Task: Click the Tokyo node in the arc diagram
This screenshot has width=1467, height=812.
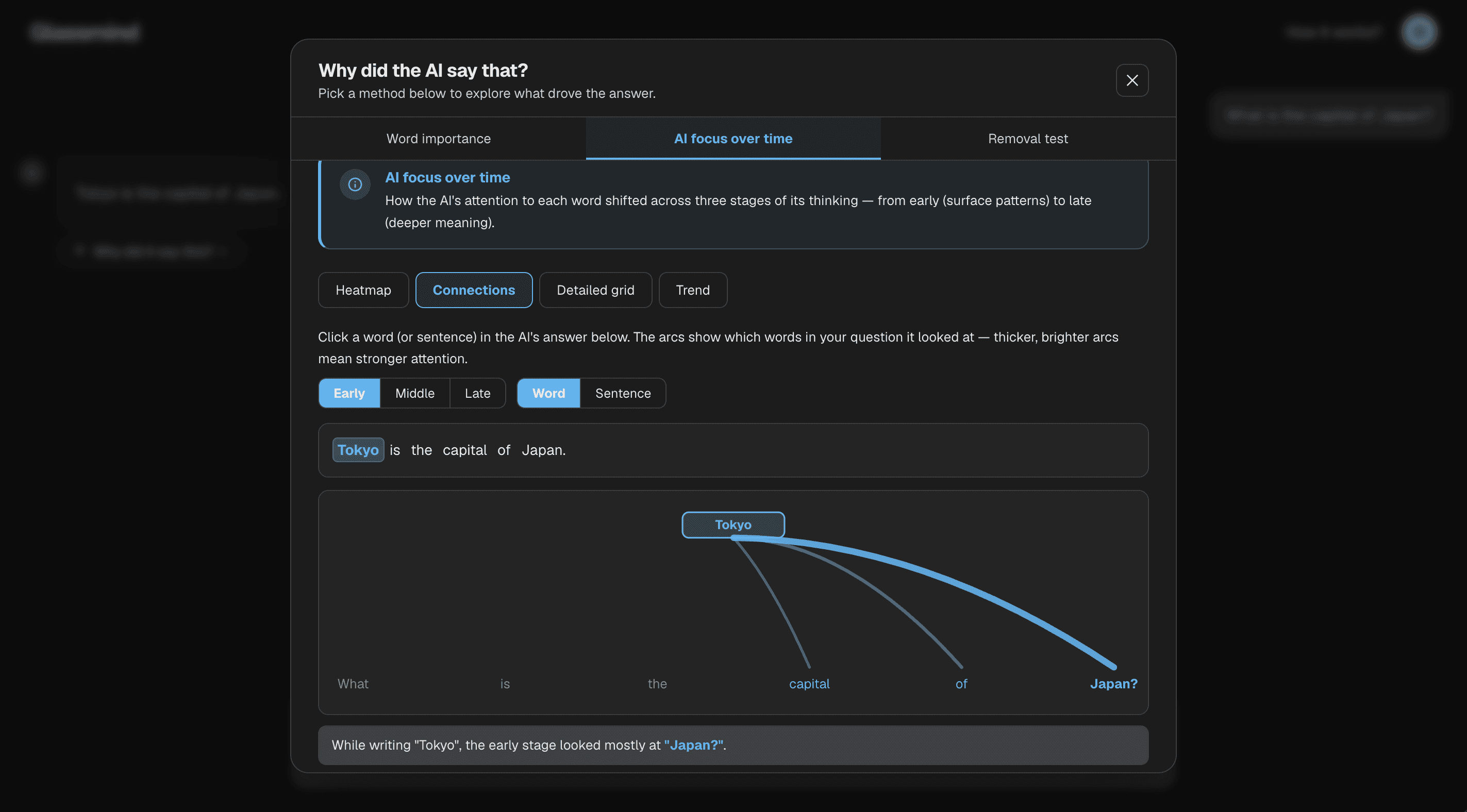Action: [733, 525]
